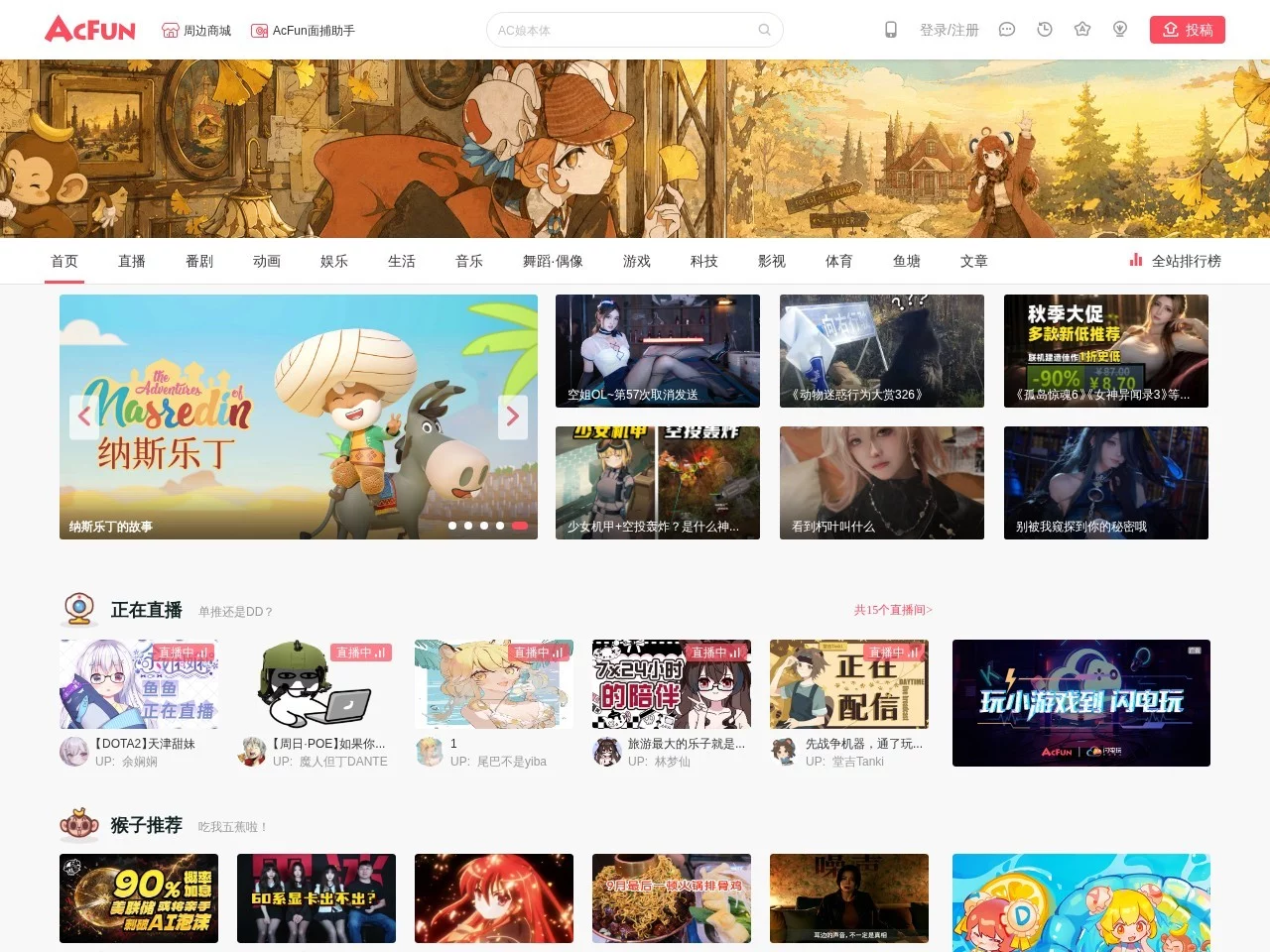Open the 7x24小时的陪伴 live stream
This screenshot has height=952, width=1270.
pyautogui.click(x=672, y=684)
